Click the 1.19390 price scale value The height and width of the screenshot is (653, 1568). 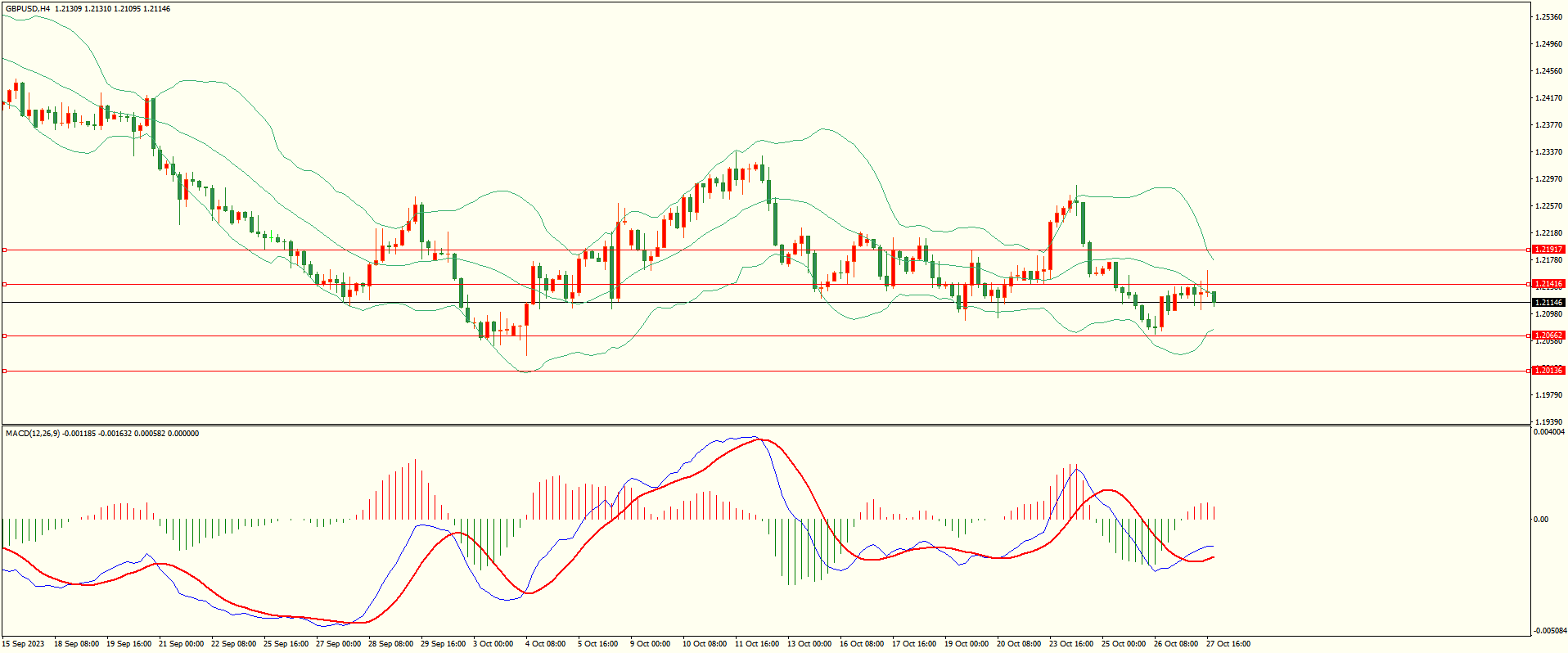(x=1549, y=422)
